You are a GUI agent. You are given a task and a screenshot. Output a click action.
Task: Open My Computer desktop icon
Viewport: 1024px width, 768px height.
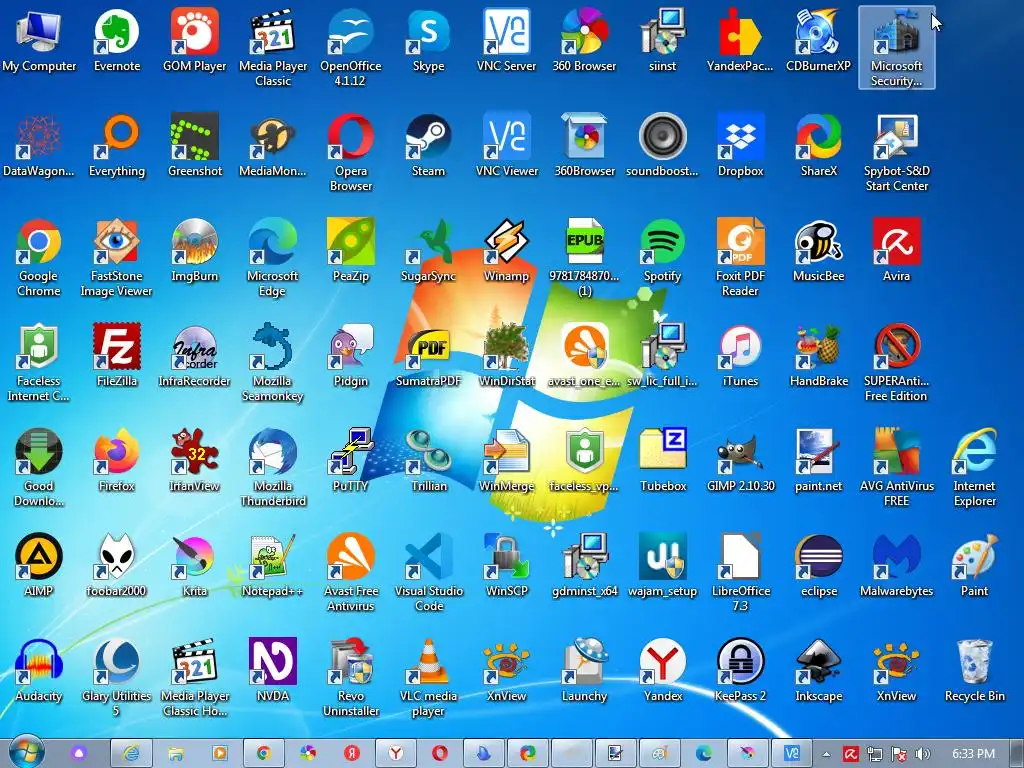(x=39, y=40)
